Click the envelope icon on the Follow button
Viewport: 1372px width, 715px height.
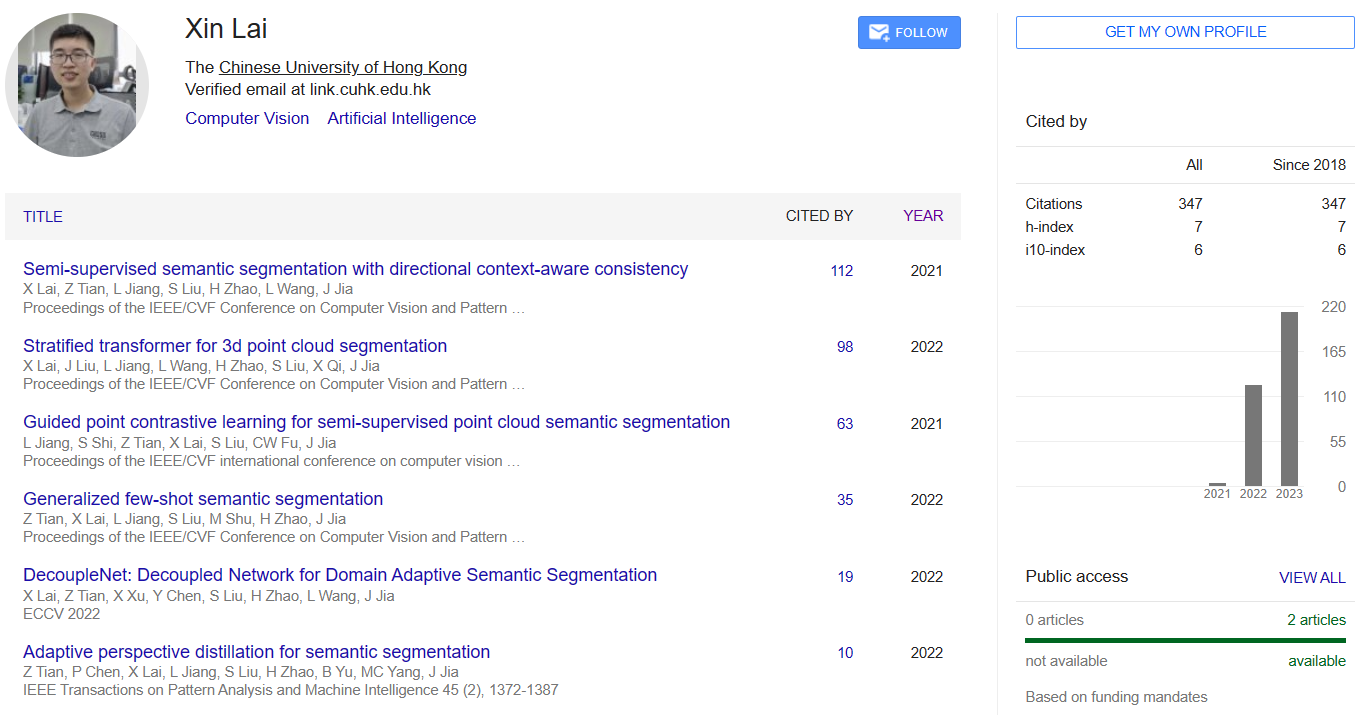[x=878, y=32]
